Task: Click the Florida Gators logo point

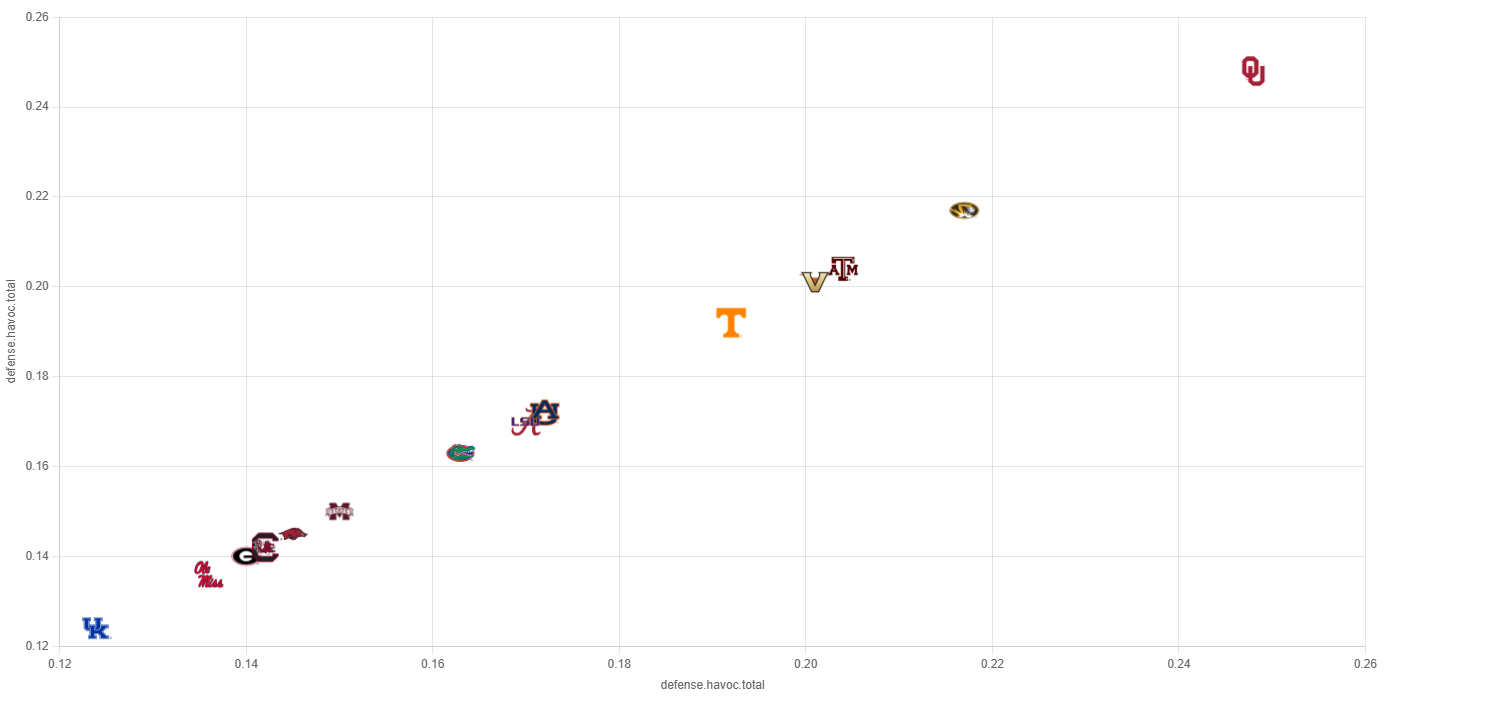Action: 460,453
